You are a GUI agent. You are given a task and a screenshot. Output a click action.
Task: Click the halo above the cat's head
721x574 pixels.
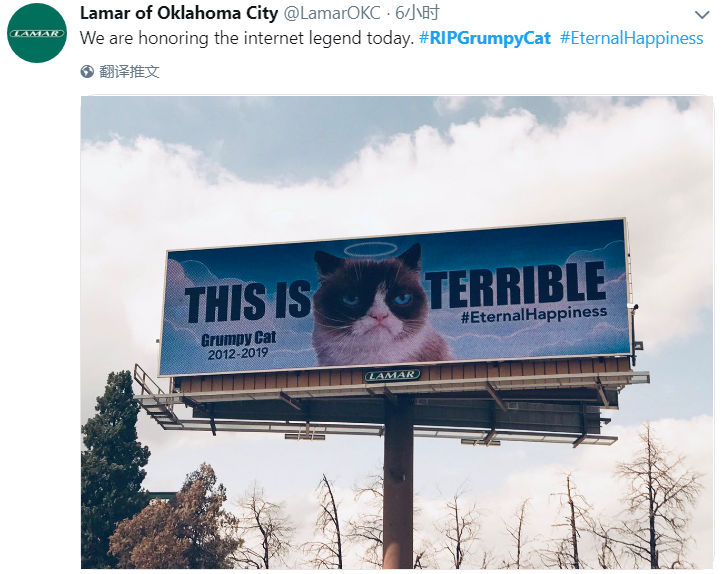pos(371,249)
